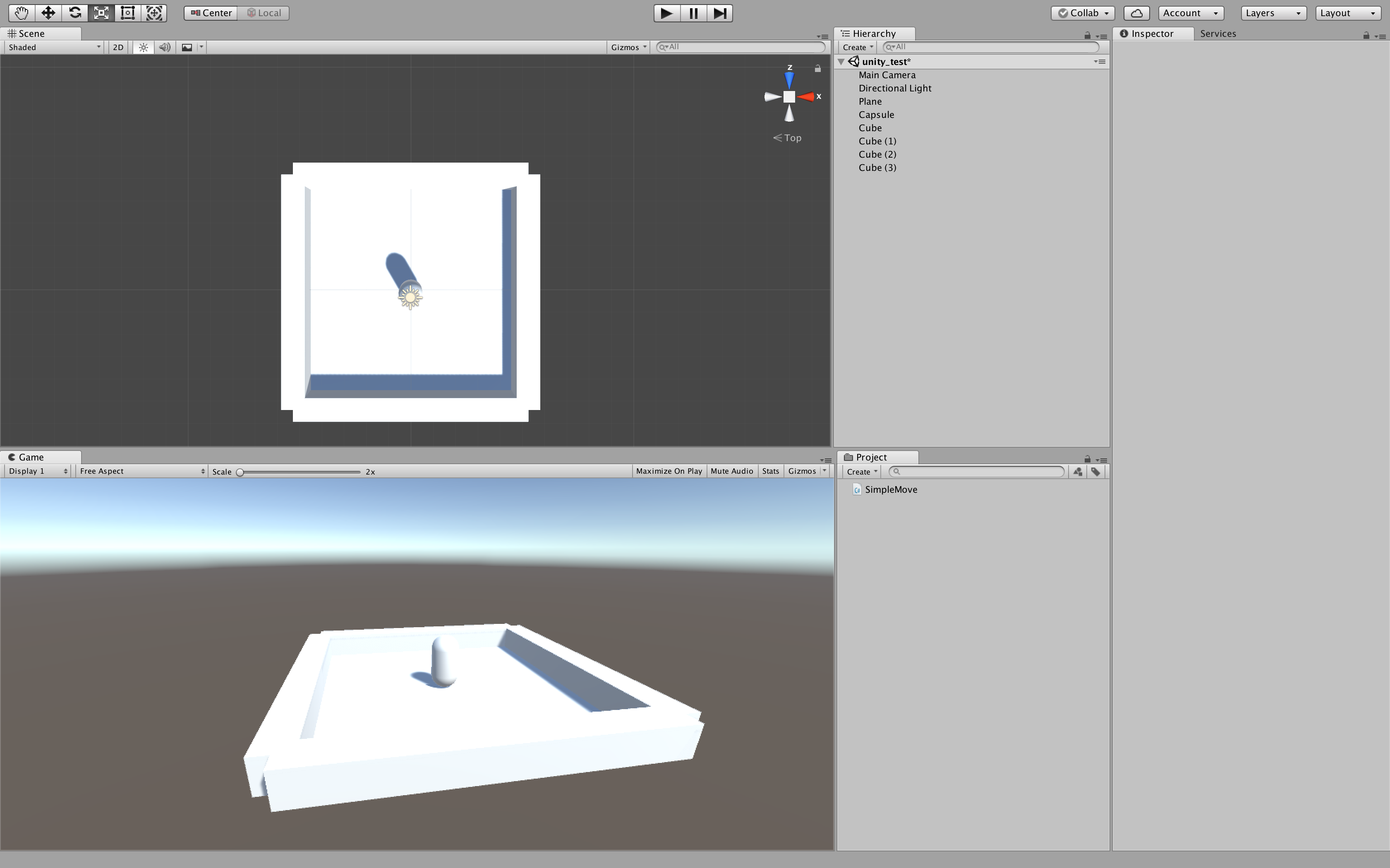Switch to the Project tab
Image resolution: width=1390 pixels, height=868 pixels.
[877, 457]
